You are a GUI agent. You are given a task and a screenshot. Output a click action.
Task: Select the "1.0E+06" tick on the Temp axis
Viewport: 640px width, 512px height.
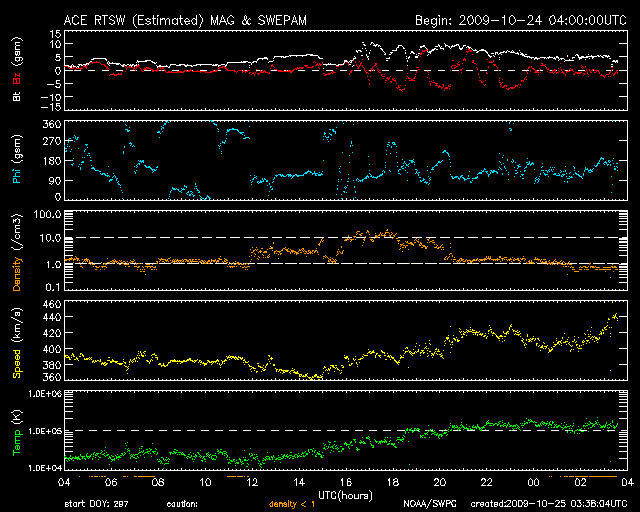[45, 394]
